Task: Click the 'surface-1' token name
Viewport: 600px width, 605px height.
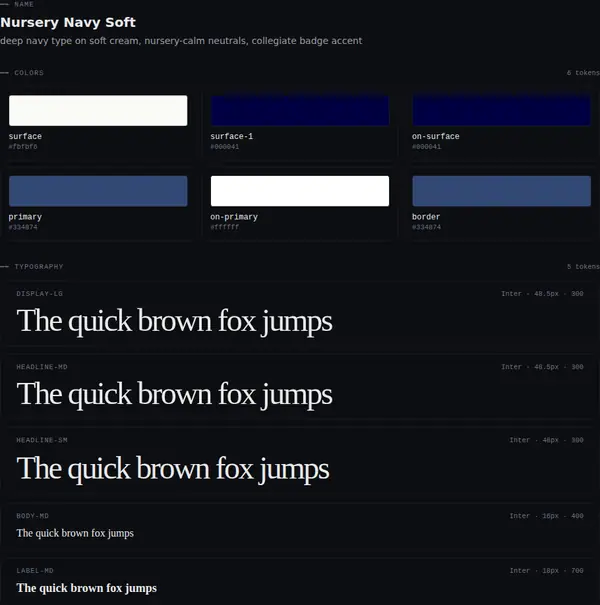Action: pos(232,136)
